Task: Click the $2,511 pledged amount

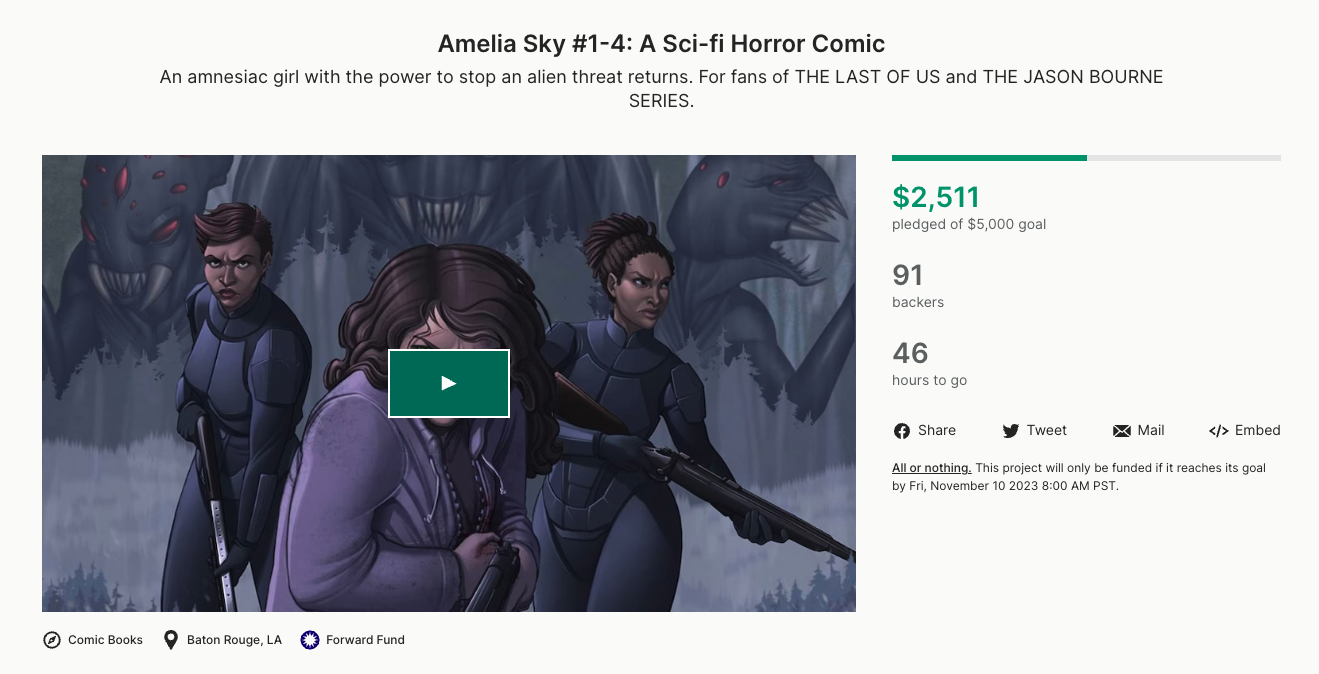Action: point(936,197)
